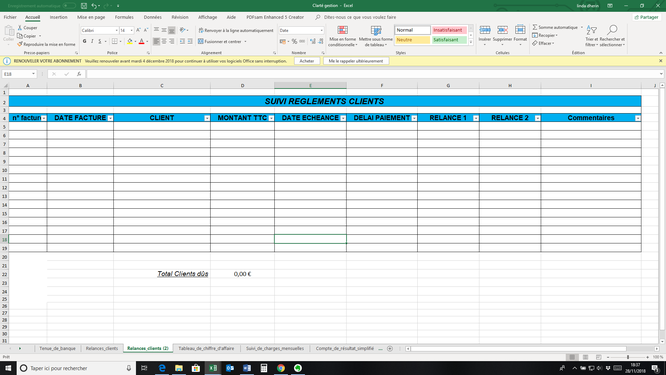Click the Merge and Center icon
Image resolution: width=666 pixels, height=375 pixels.
(x=201, y=41)
